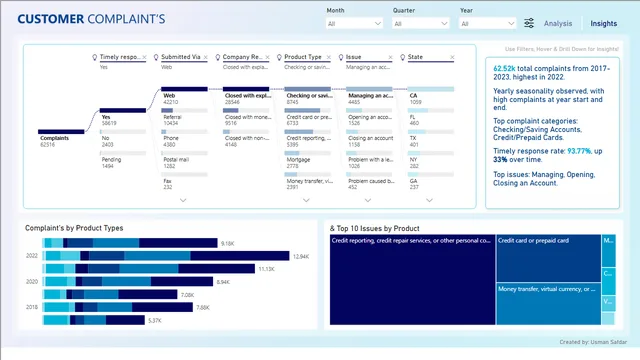Select Opening an account 1526 node
Image resolution: width=640 pixels, height=360 pixels.
(369, 117)
